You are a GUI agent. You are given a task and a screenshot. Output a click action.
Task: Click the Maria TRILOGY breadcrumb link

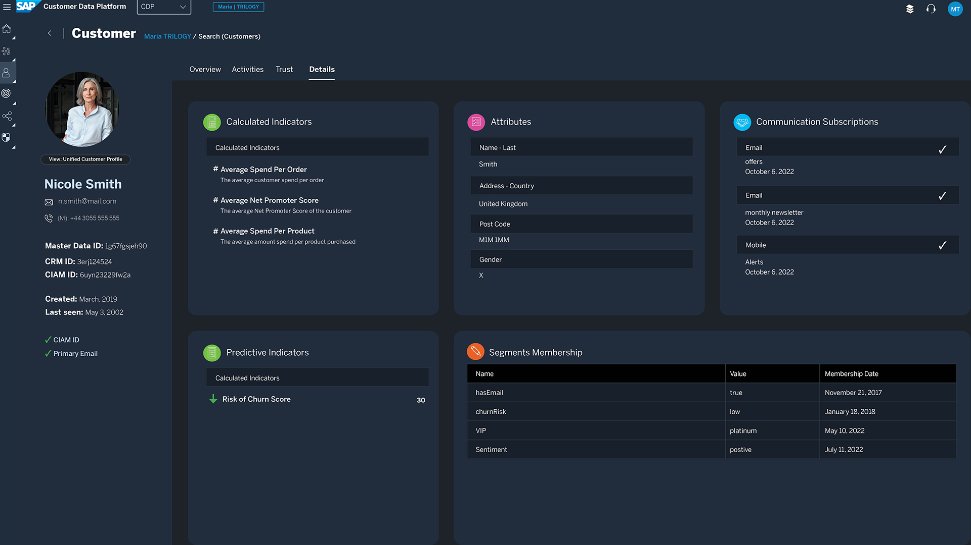tap(166, 37)
